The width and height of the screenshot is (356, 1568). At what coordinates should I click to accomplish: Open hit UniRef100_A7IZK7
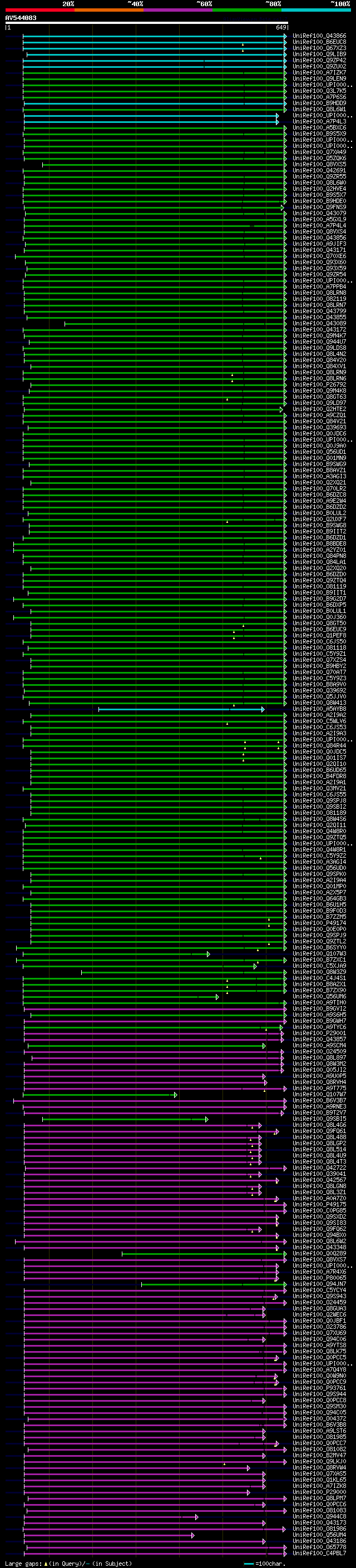[x=319, y=72]
